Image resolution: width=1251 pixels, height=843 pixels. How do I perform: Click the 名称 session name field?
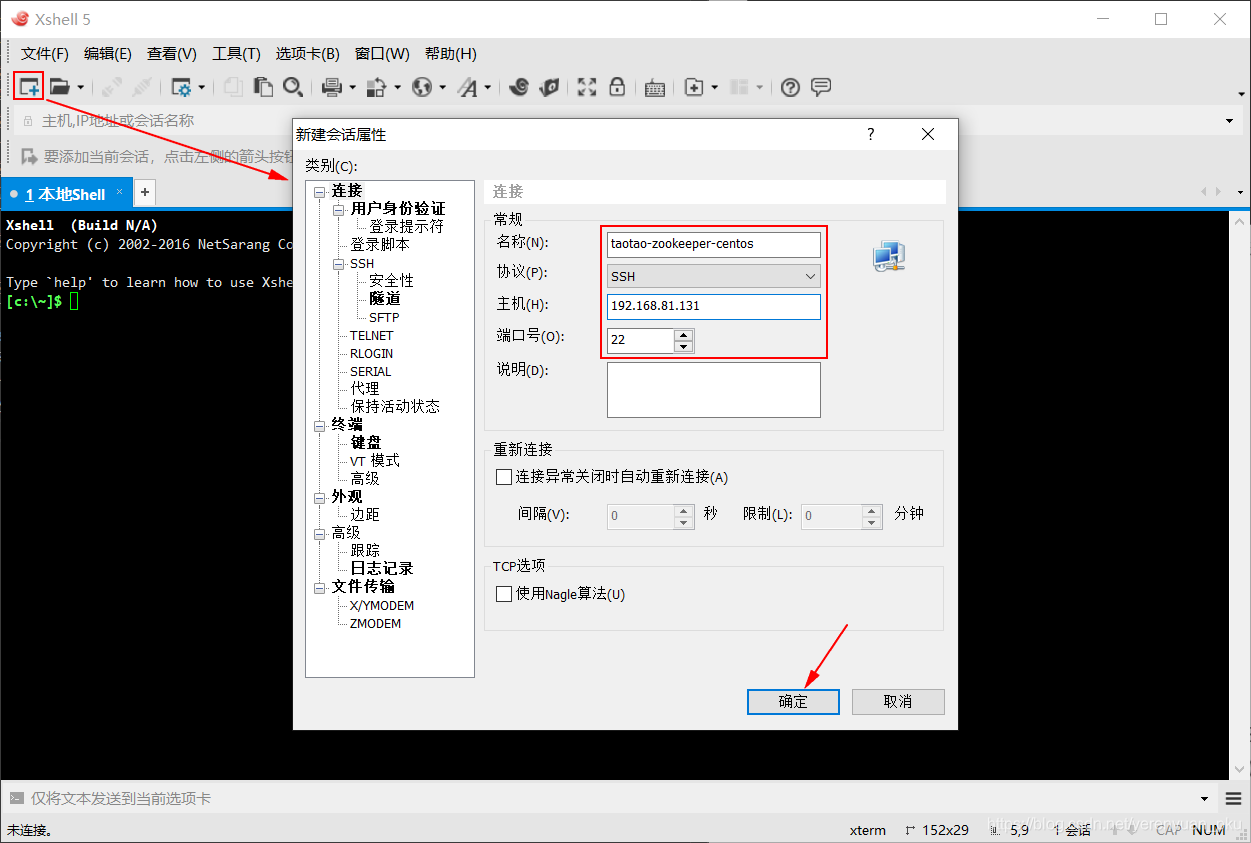pyautogui.click(x=714, y=244)
